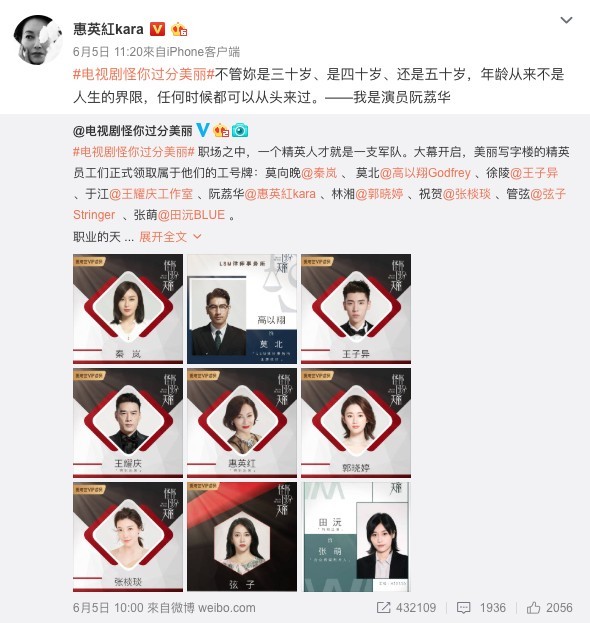Open the @高以翔Godfrey mention link

click(x=425, y=173)
